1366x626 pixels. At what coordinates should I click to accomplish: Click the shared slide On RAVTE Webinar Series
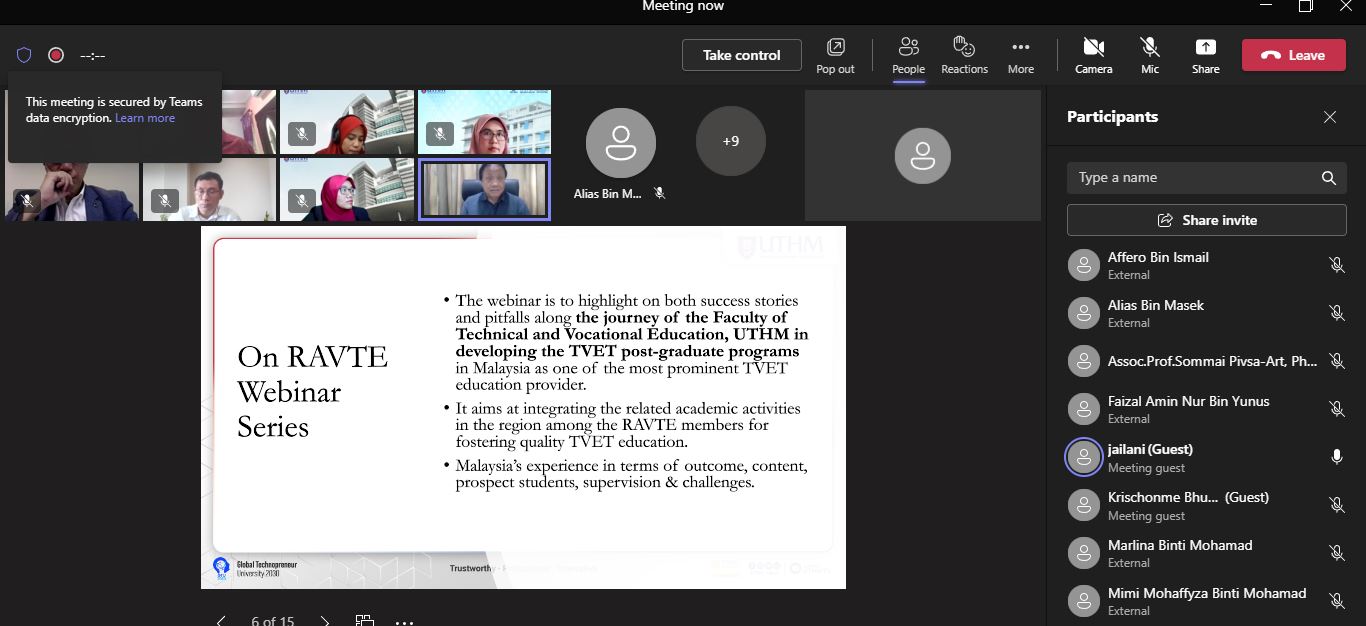coord(523,407)
